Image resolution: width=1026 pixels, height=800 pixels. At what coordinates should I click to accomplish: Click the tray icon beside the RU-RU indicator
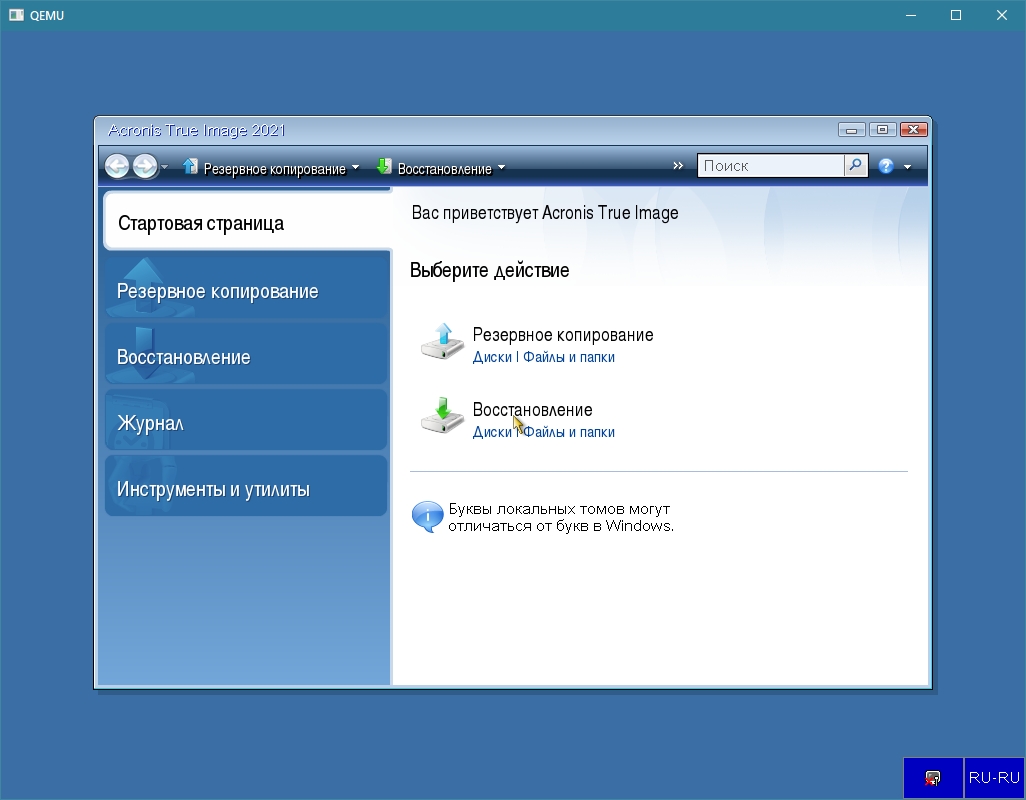[x=933, y=778]
